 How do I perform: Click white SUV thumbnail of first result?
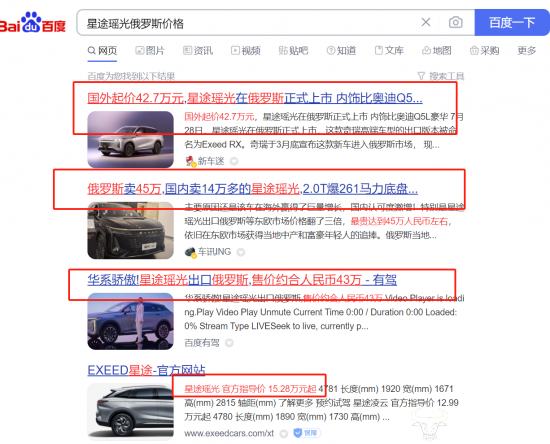(x=130, y=140)
